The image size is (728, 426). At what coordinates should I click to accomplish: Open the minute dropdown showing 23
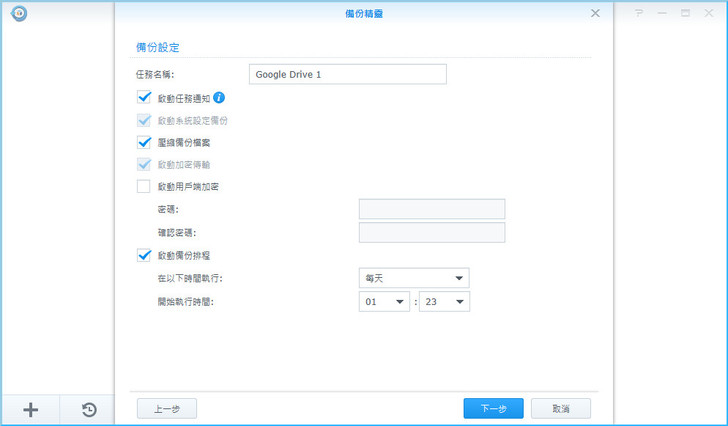tap(444, 301)
